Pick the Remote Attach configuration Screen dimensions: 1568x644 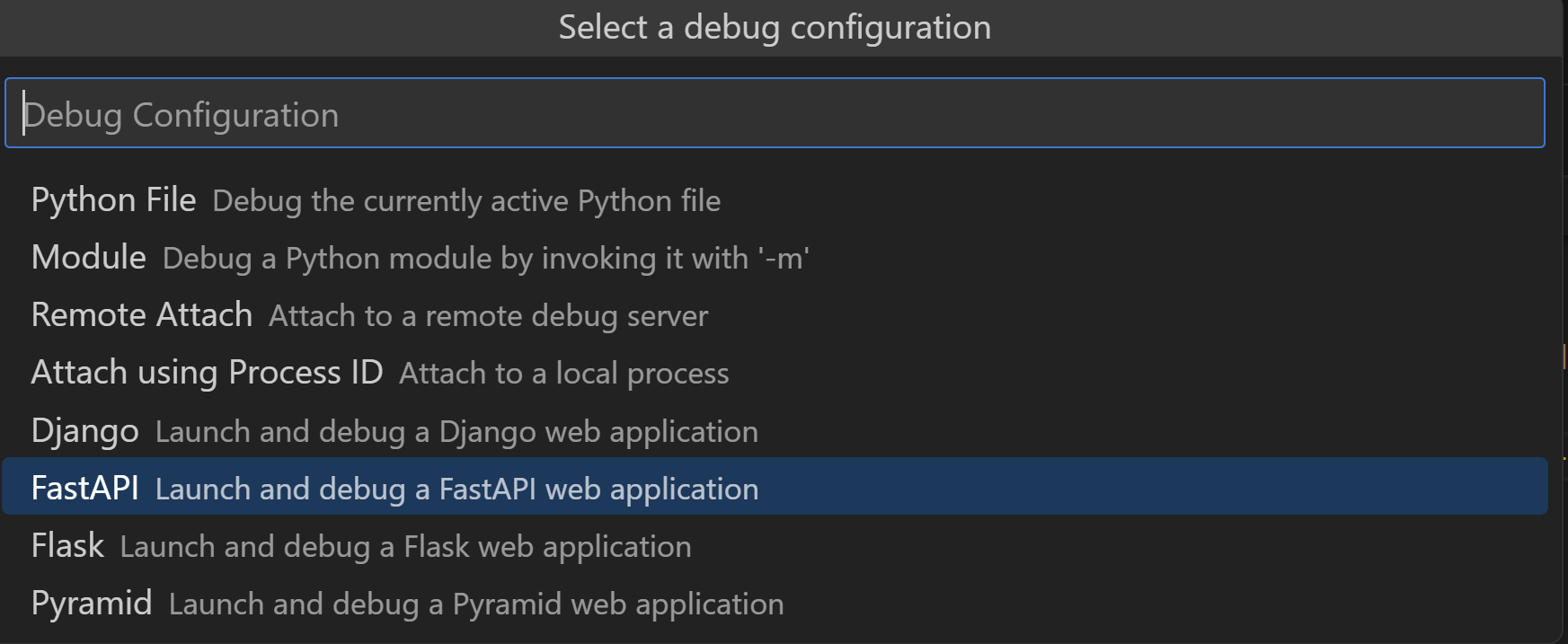pyautogui.click(x=141, y=315)
